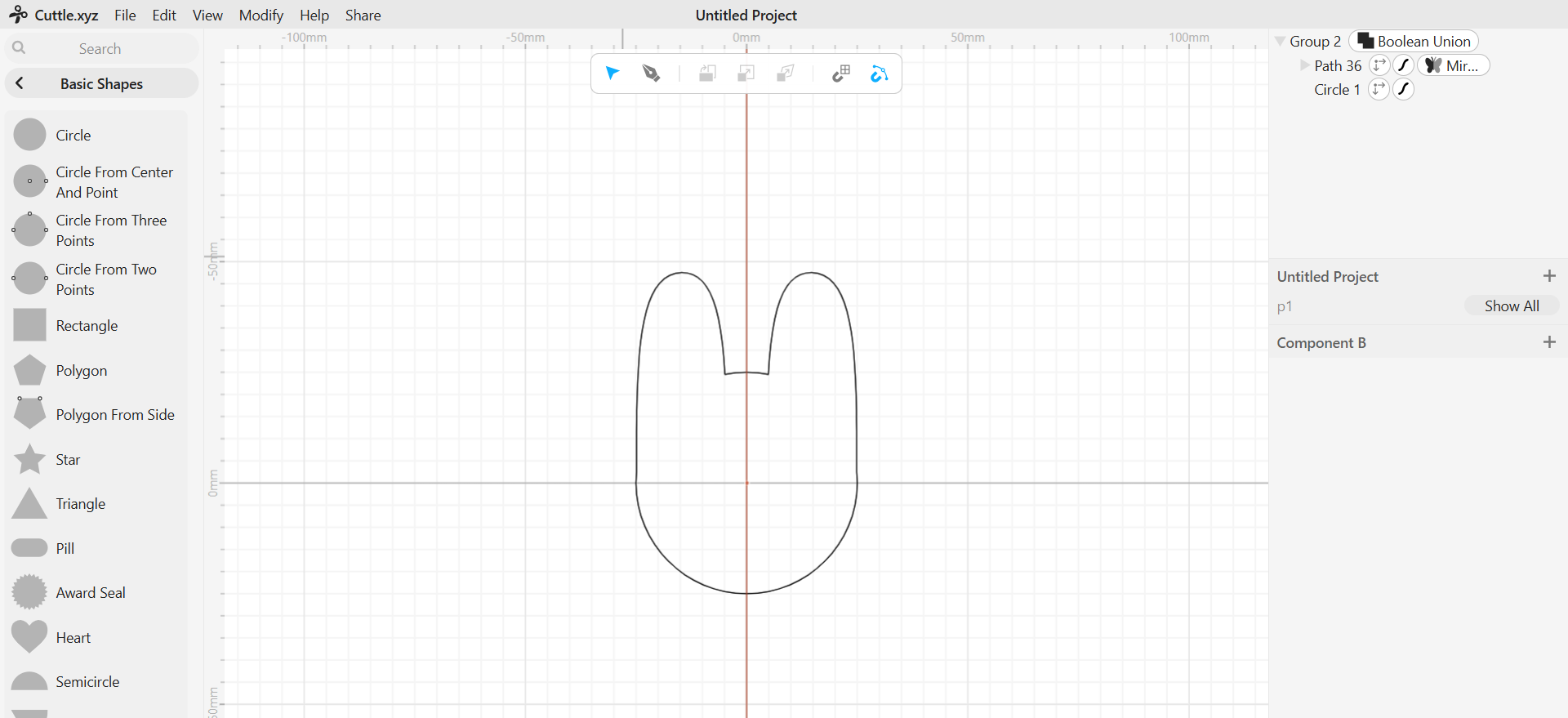Toggle snap to geometry magnet icon
The image size is (1568, 718).
coord(879,74)
